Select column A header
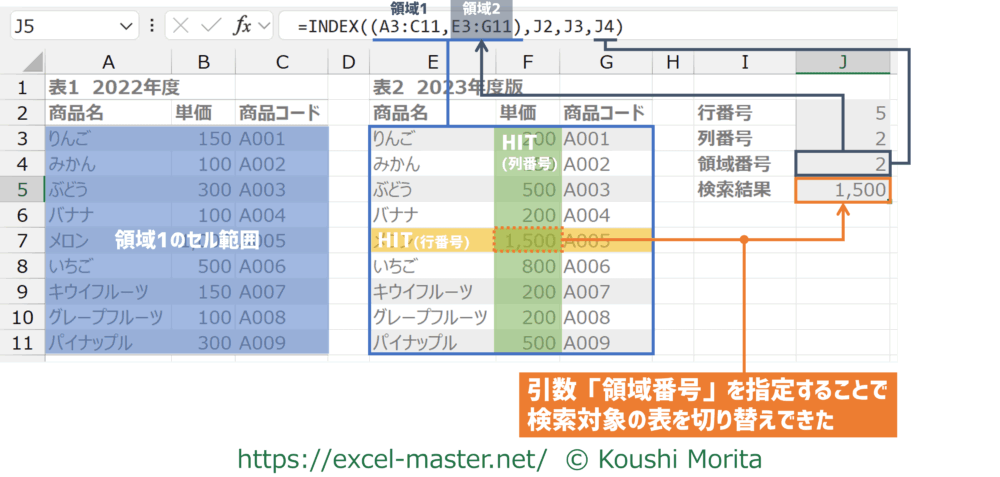 (x=107, y=63)
